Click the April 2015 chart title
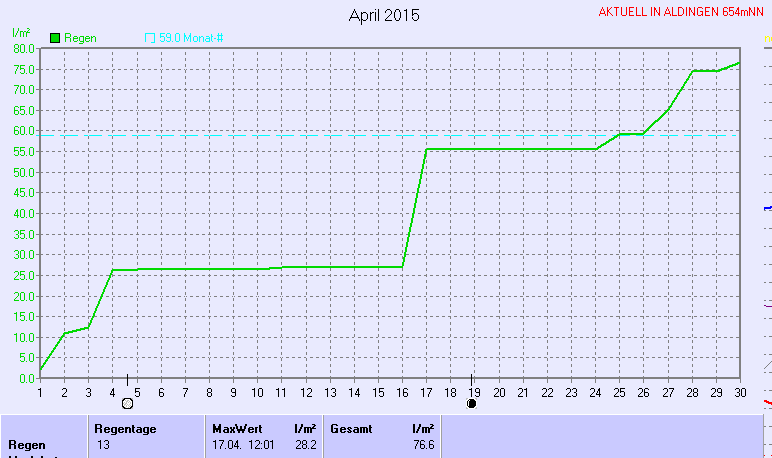This screenshot has width=772, height=458. point(384,16)
